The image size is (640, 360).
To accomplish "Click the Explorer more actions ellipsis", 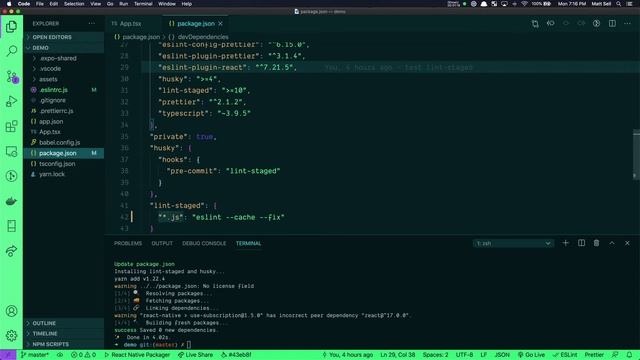I will (92, 24).
